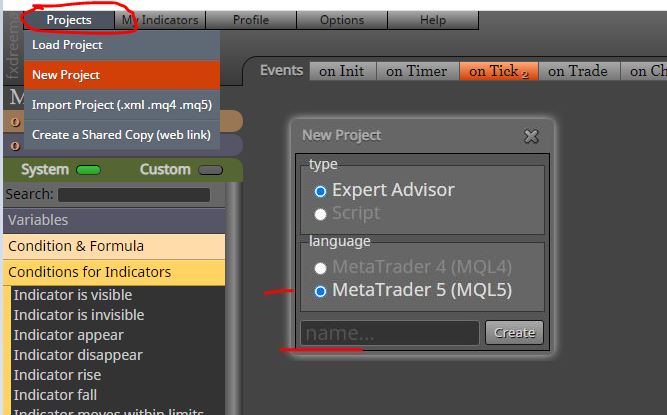Switch to the on Trade event tab
This screenshot has width=667, height=415.
[578, 71]
